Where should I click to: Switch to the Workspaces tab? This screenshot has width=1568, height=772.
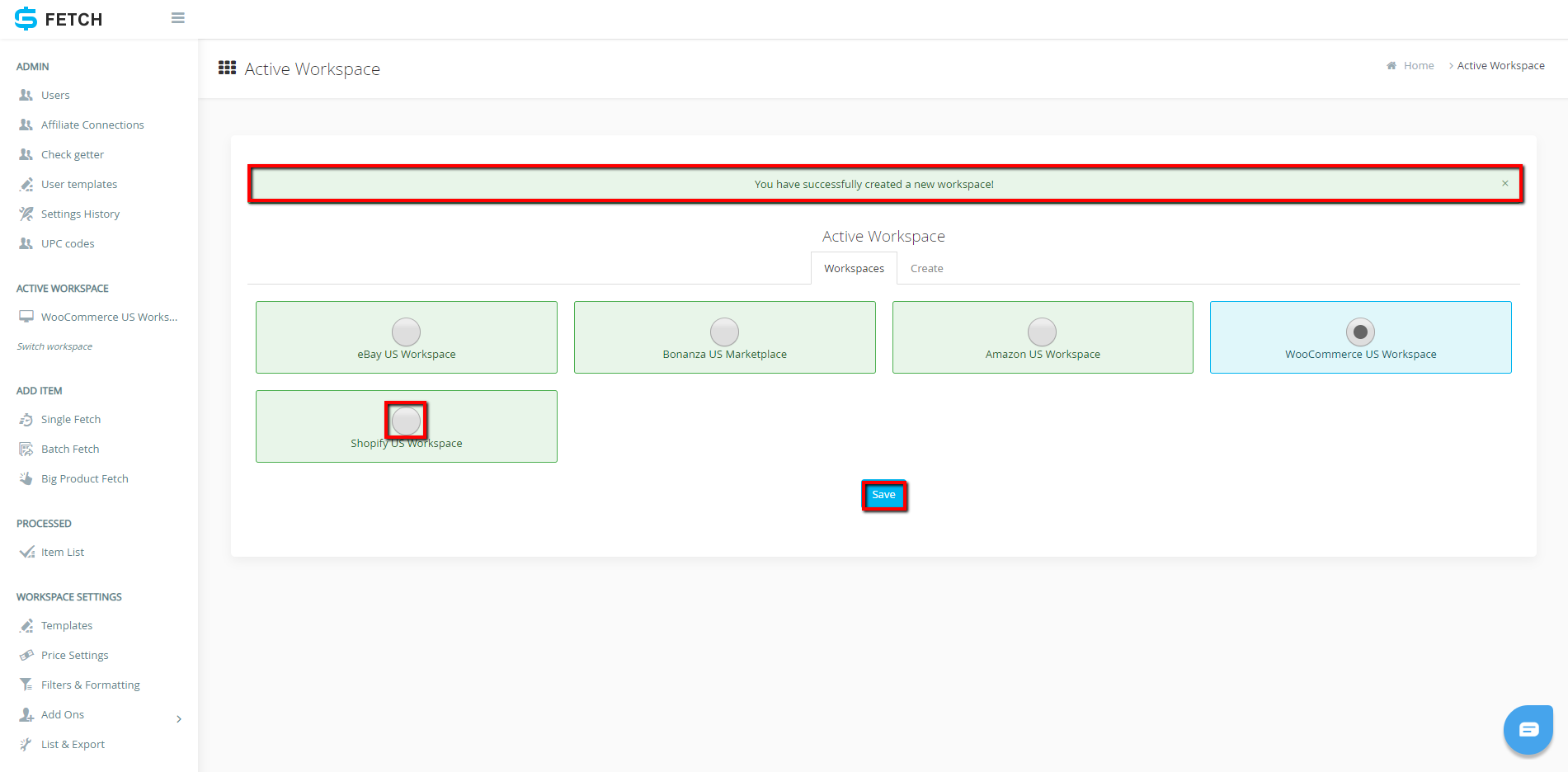(854, 268)
